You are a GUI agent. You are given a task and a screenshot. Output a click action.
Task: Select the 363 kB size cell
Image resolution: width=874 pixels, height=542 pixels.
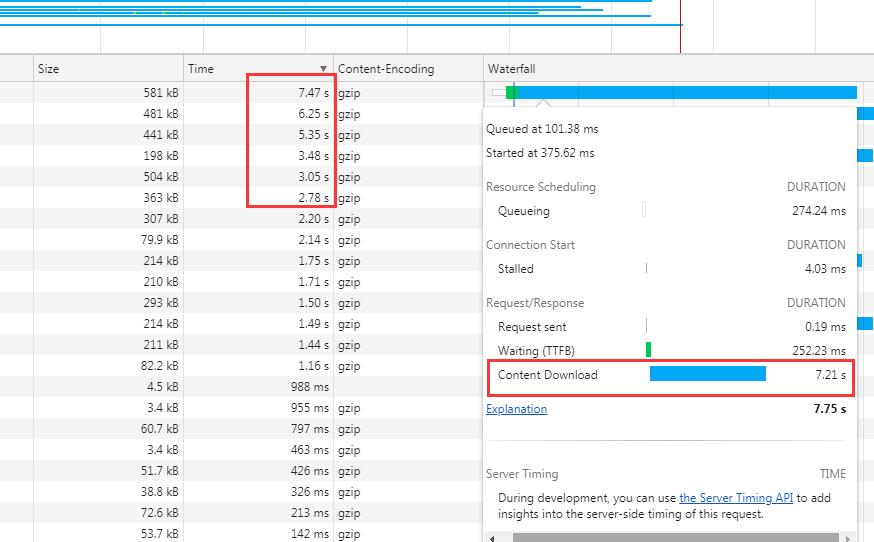click(108, 198)
